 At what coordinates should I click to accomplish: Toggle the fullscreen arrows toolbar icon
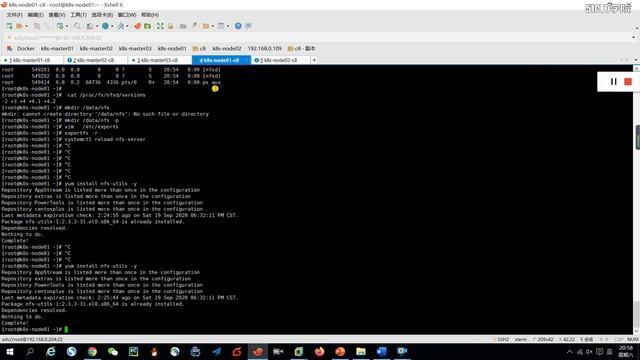160,26
